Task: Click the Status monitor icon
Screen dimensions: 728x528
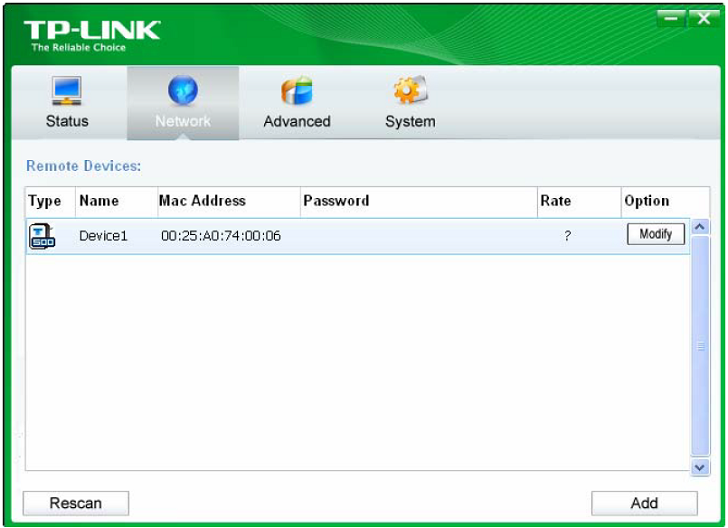Action: click(66, 91)
